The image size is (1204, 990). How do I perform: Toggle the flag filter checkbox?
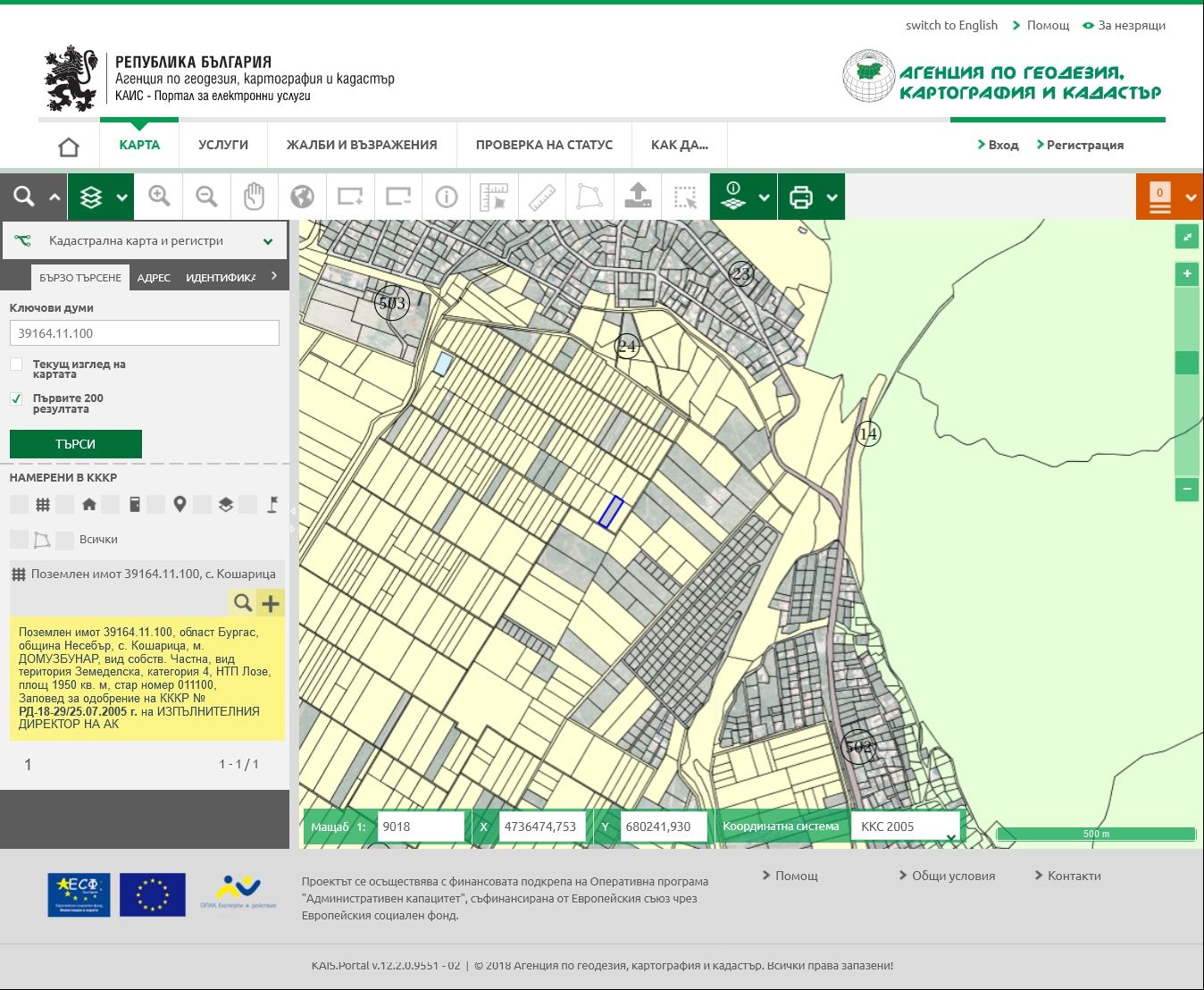(x=248, y=505)
